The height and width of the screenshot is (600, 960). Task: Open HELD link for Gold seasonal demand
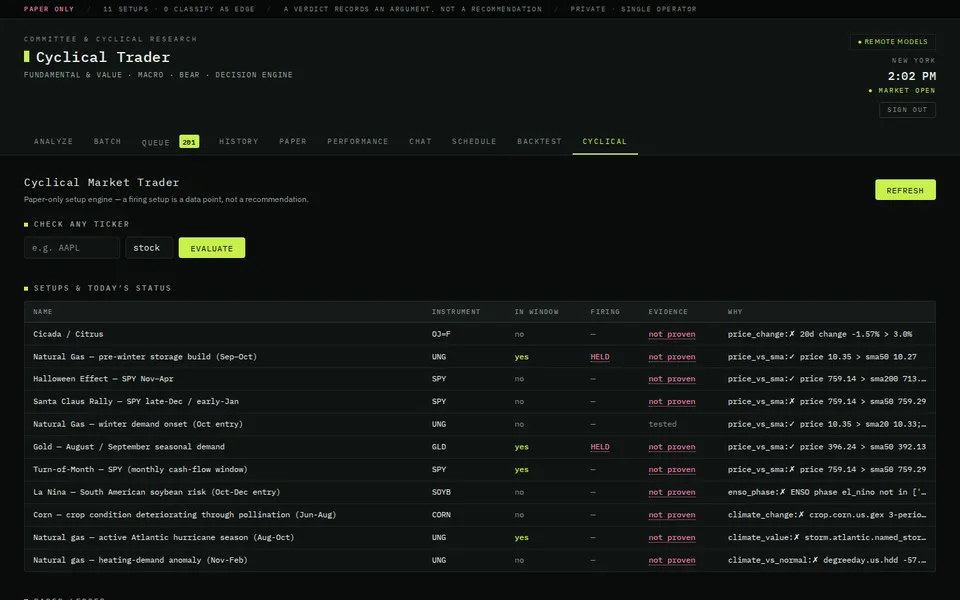coord(599,447)
